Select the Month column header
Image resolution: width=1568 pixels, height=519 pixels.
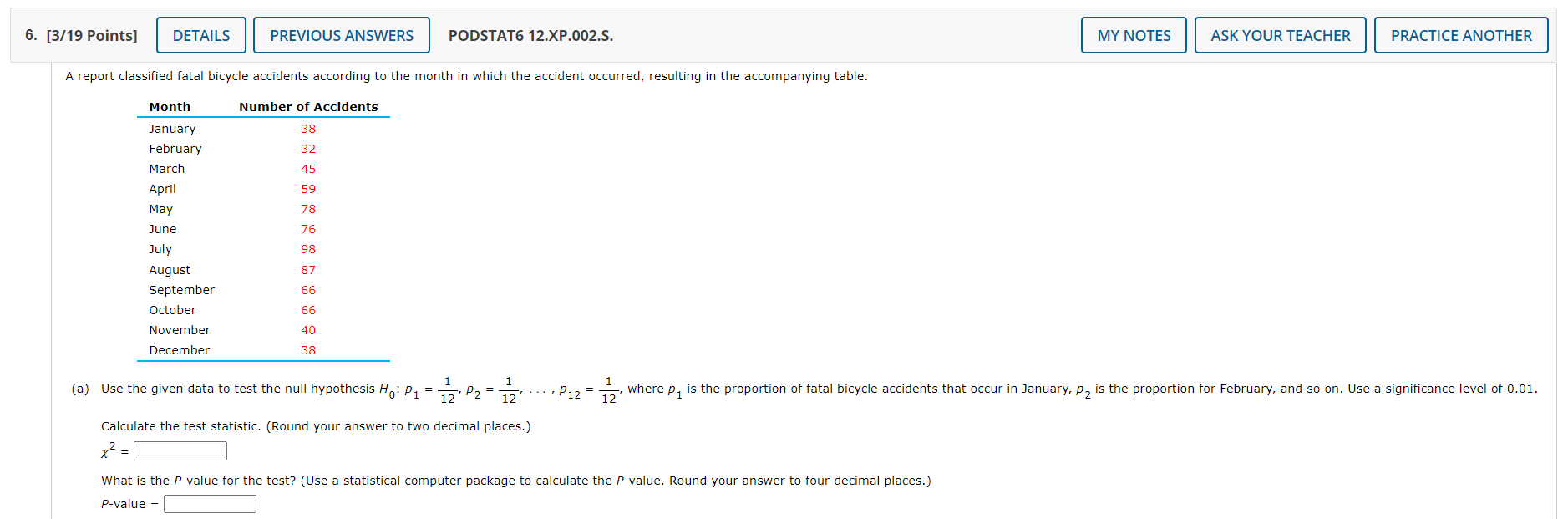170,106
